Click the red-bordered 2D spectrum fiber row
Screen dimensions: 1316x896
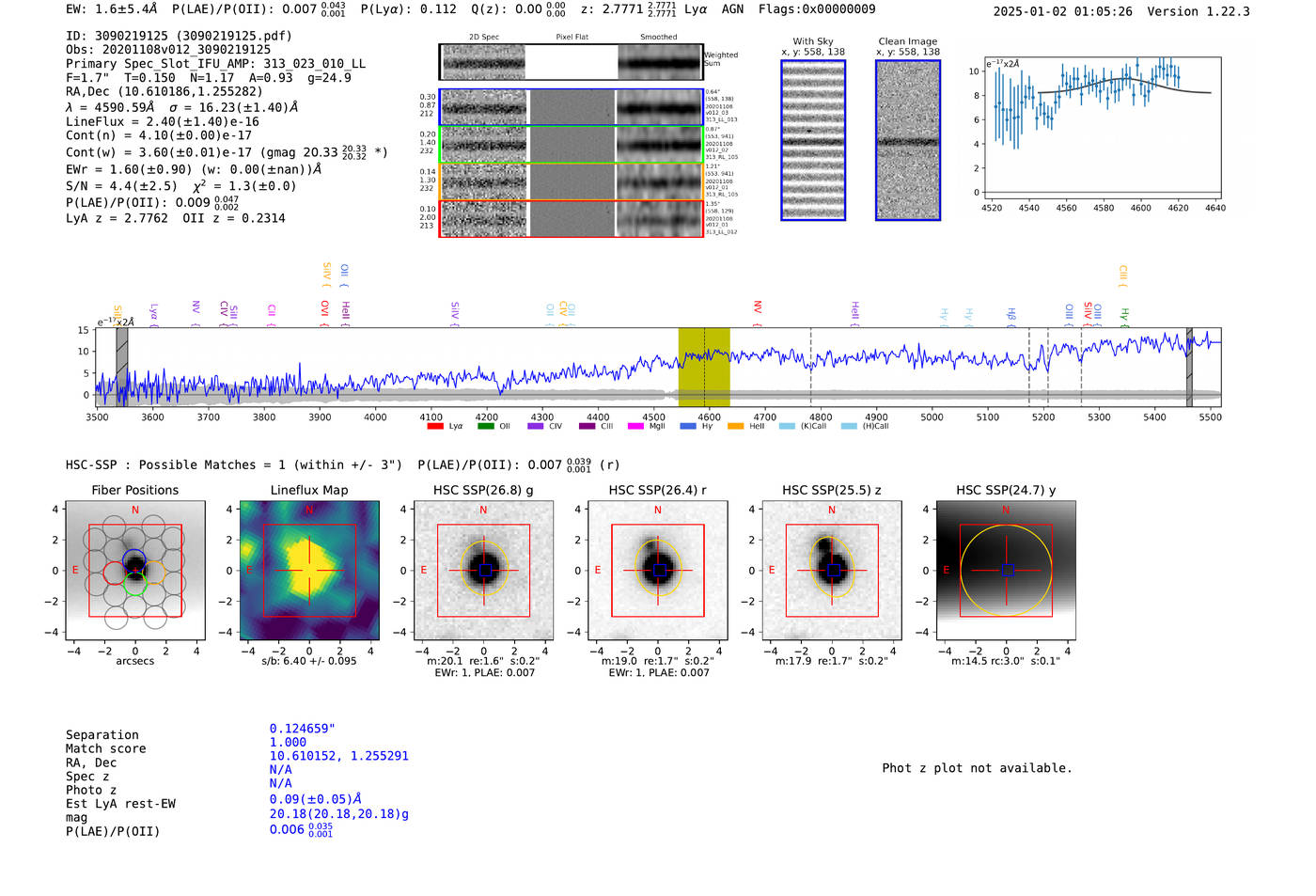[x=571, y=218]
